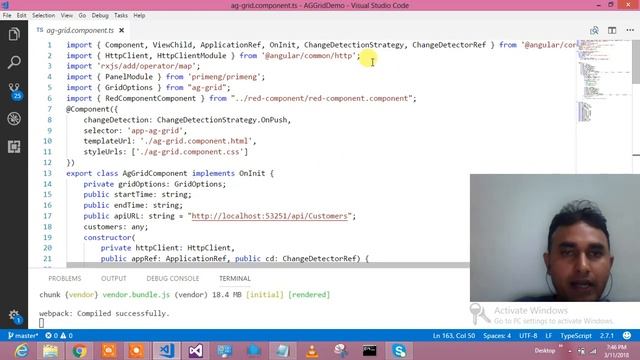Click 'vendor.bundle.js' in terminal output

point(136,295)
